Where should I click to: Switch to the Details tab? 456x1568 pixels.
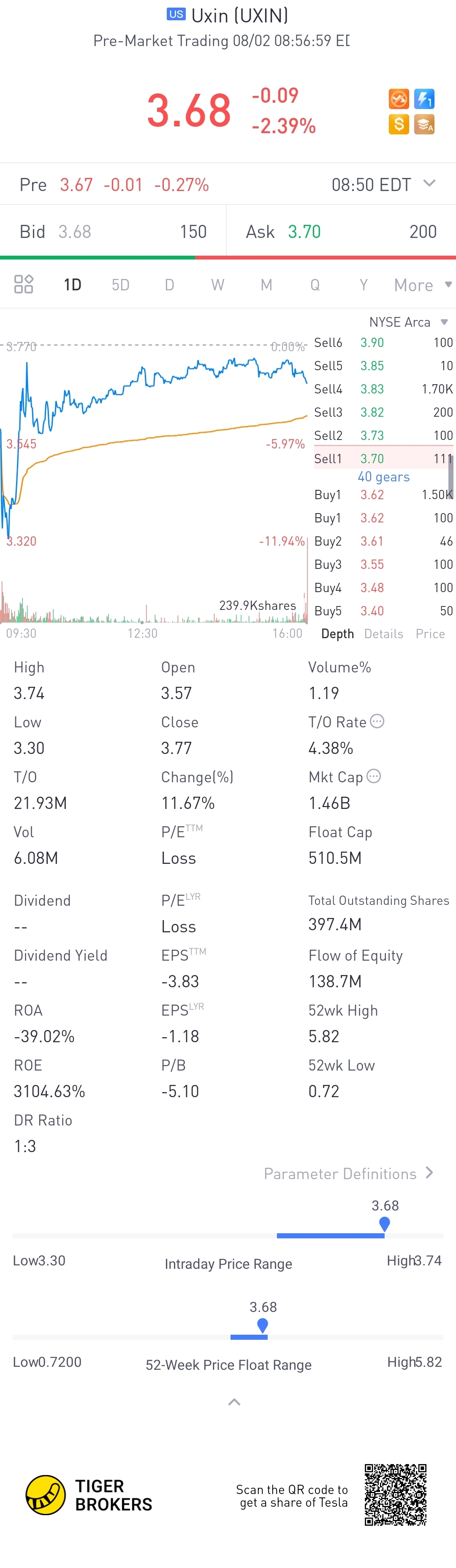click(x=384, y=634)
